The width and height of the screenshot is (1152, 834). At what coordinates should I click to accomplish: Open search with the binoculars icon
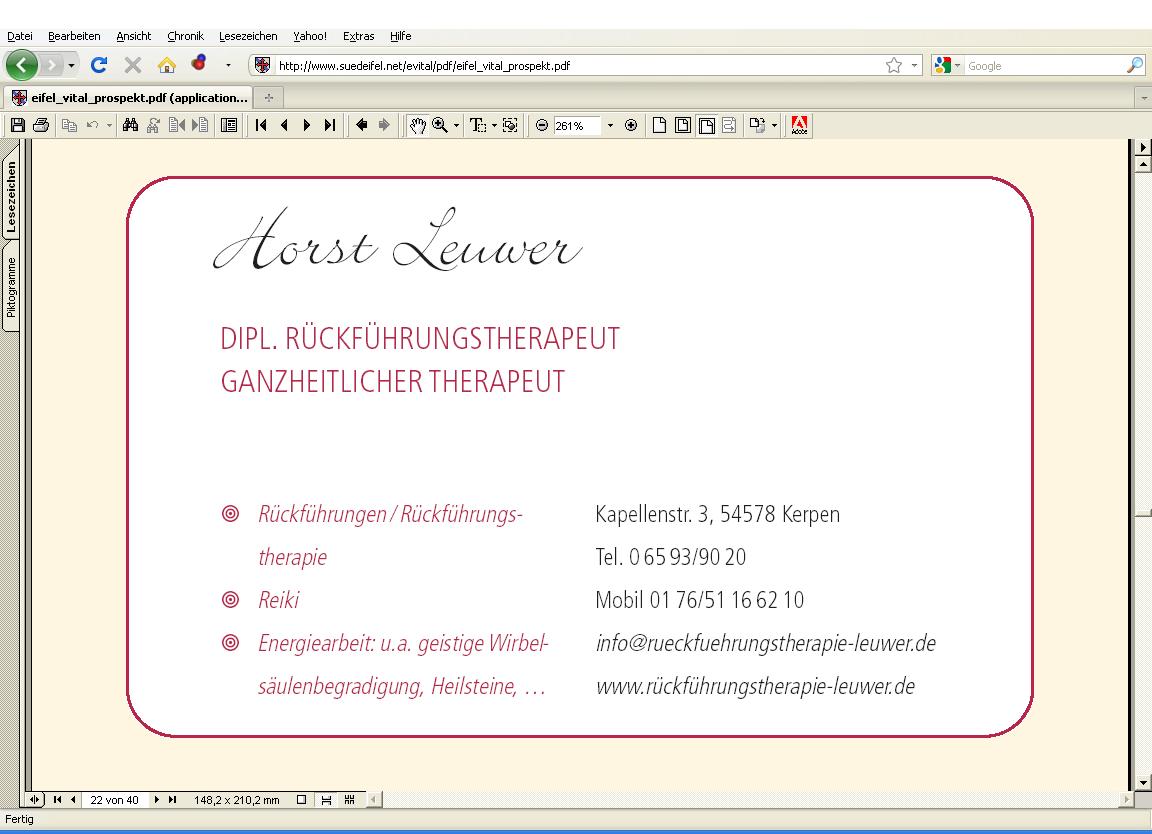coord(130,125)
